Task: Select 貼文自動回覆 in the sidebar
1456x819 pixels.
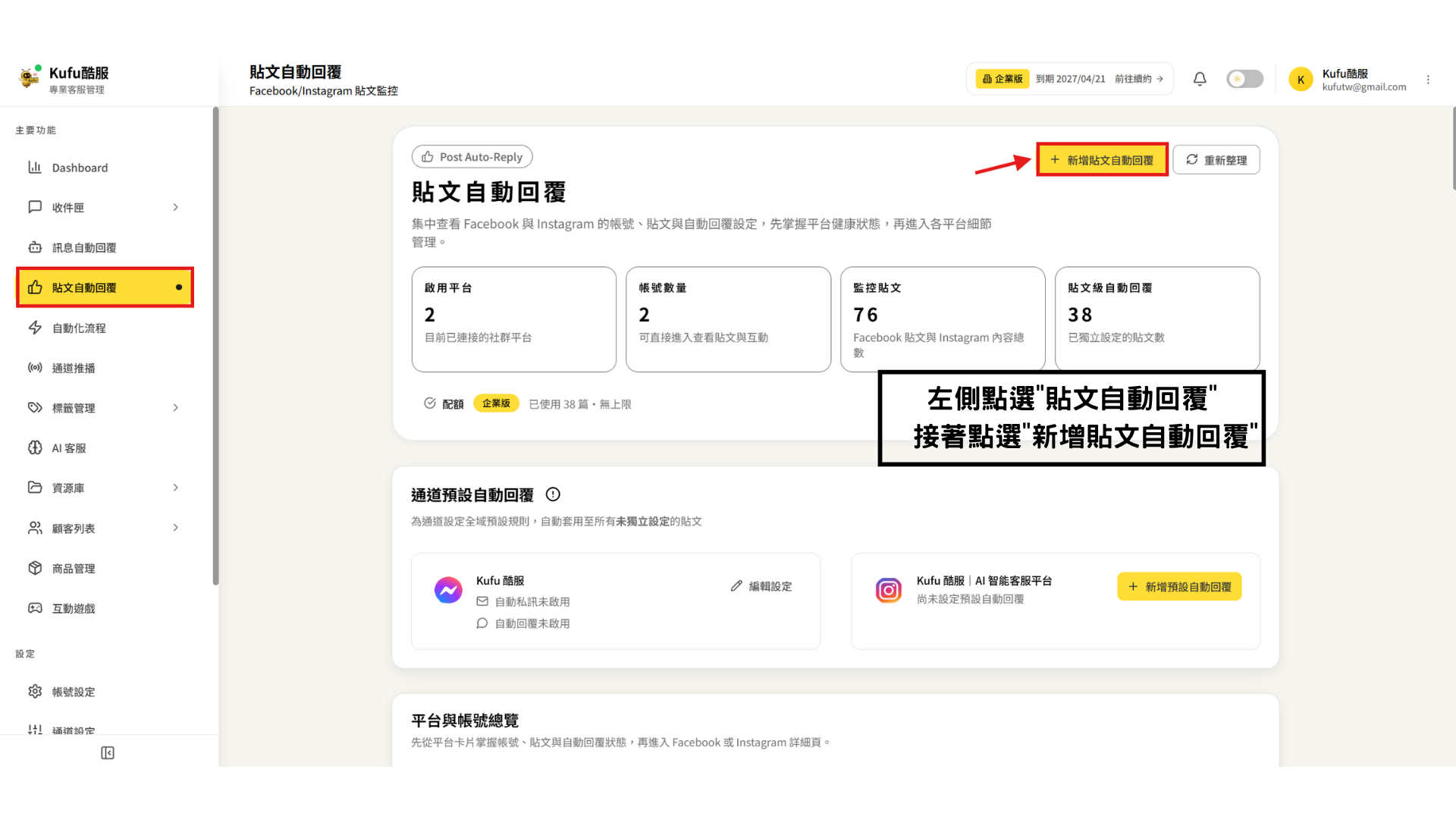Action: click(105, 287)
